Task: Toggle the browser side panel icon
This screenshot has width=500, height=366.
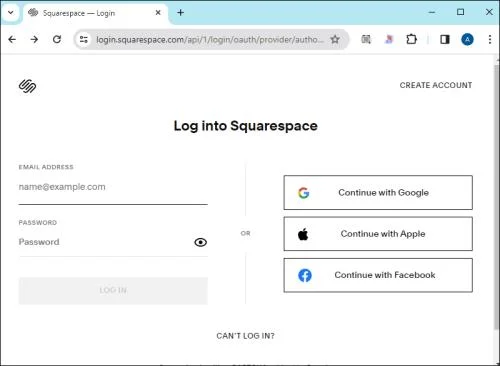Action: pos(445,39)
